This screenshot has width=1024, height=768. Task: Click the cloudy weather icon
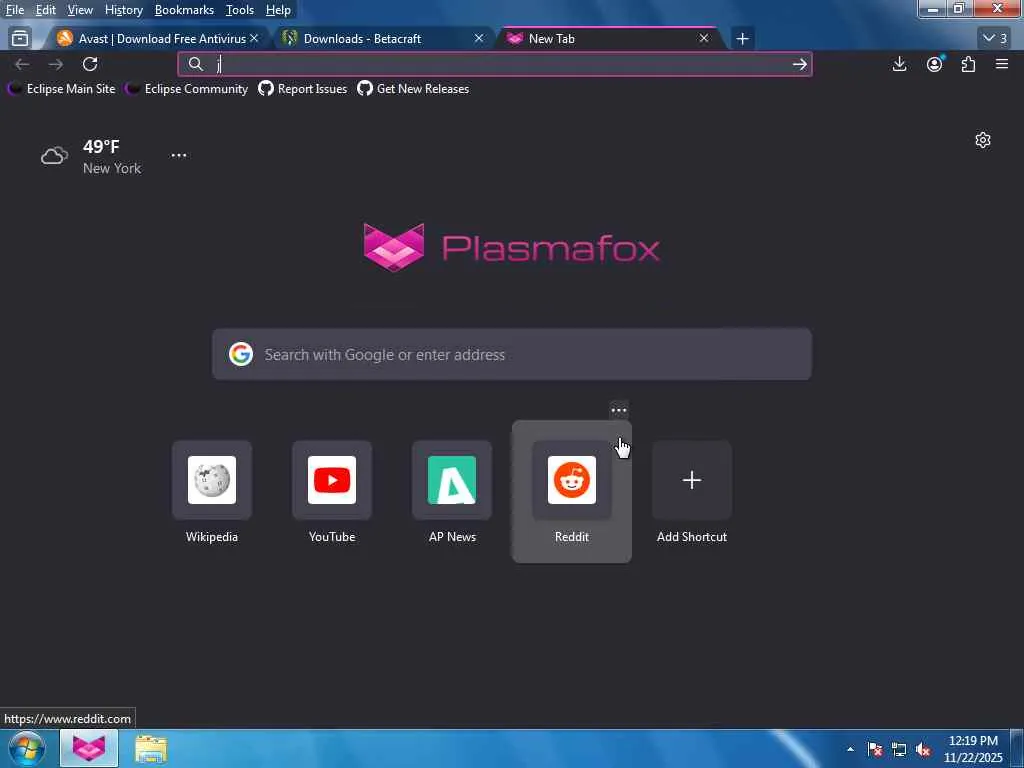click(54, 156)
